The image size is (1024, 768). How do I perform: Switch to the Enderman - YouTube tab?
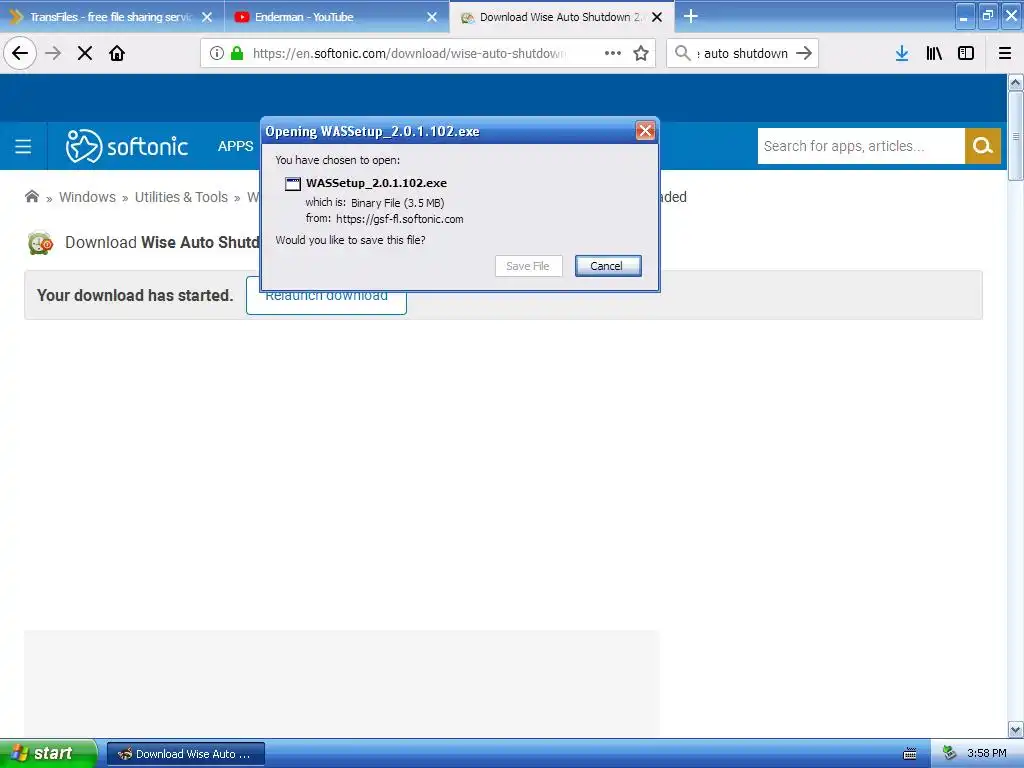click(337, 17)
